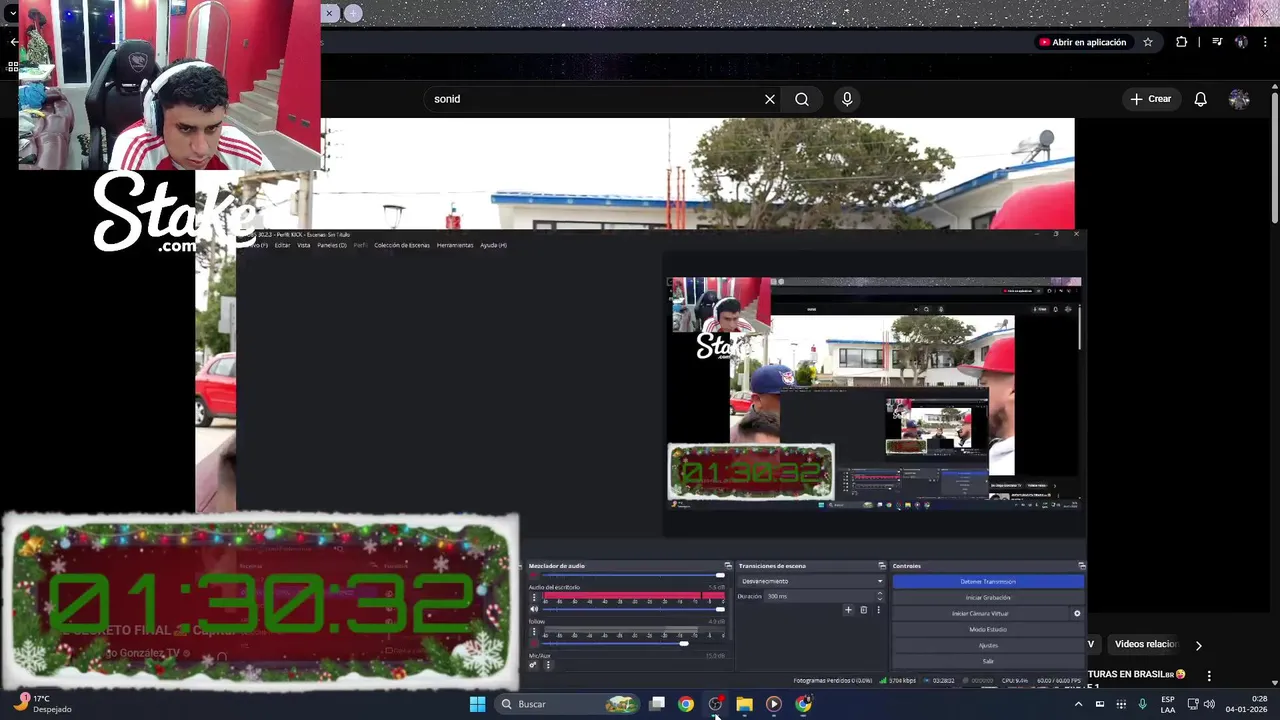1280x720 pixels.
Task: Add a scene transition with plus
Action: click(x=848, y=610)
